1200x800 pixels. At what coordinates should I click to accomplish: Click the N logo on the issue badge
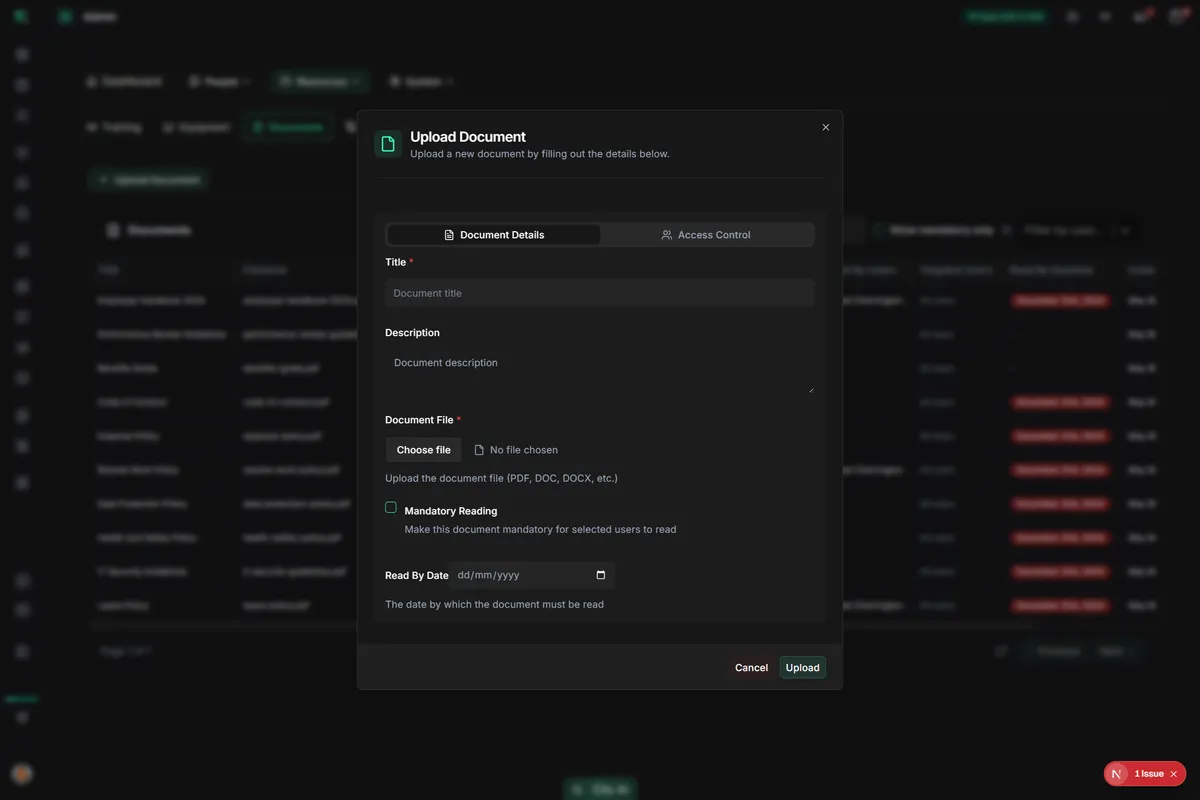(1117, 774)
